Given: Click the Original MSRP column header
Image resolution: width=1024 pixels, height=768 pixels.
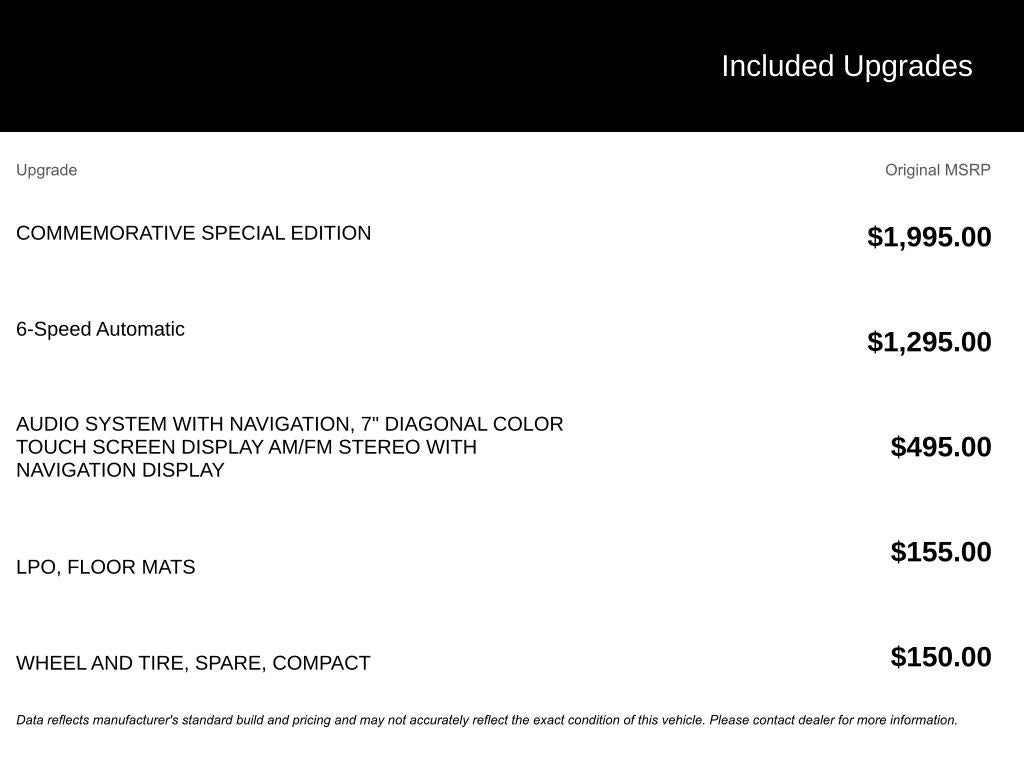Looking at the screenshot, I should pyautogui.click(x=937, y=170).
